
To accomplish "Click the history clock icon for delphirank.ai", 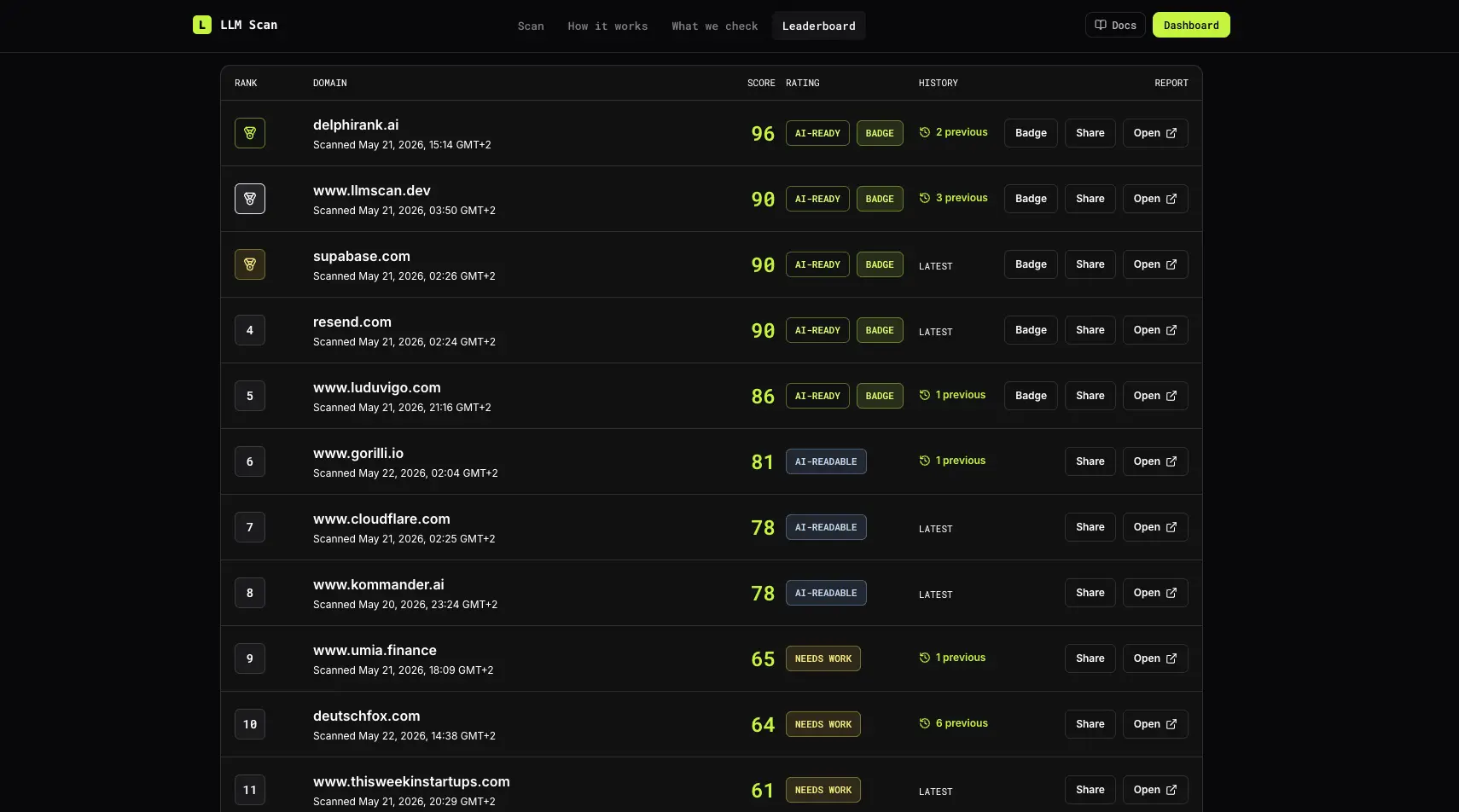I will [x=924, y=132].
